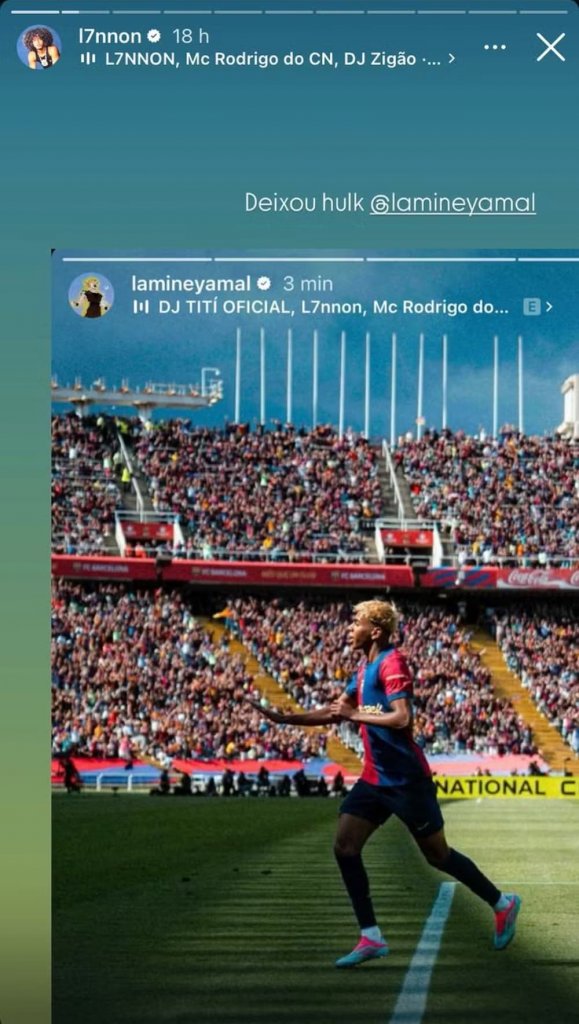
Task: Tap the 18 h timestamp
Action: coord(191,37)
